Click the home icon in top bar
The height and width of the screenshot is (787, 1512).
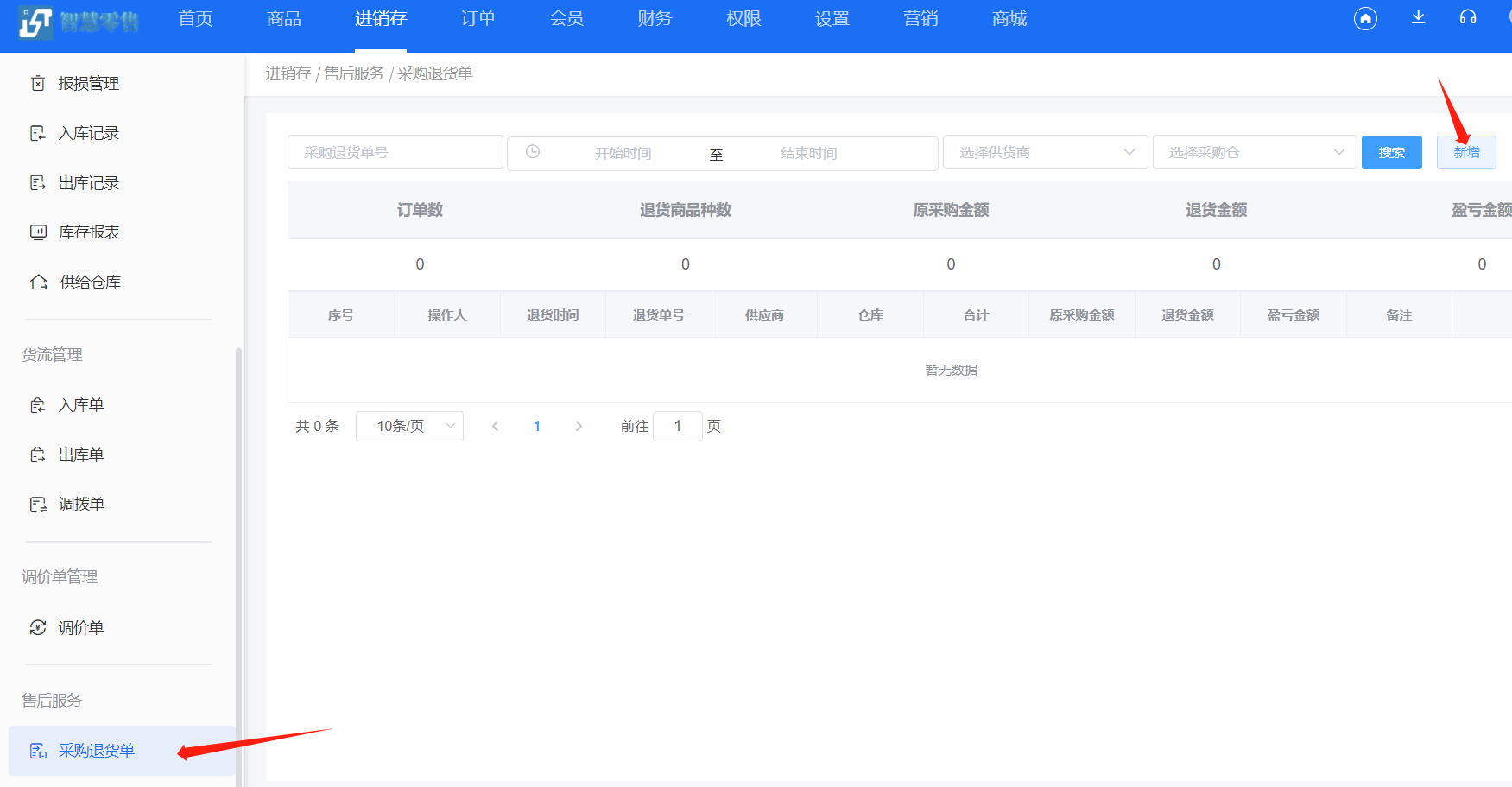[x=1365, y=18]
